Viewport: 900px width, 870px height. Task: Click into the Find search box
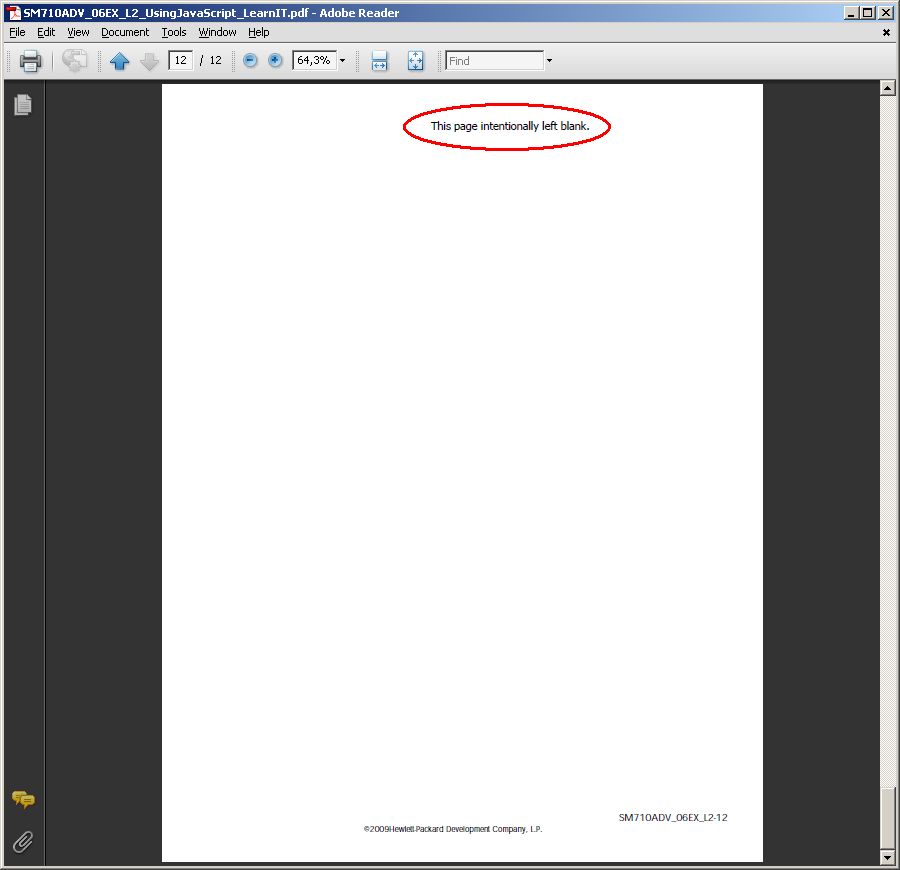point(494,60)
